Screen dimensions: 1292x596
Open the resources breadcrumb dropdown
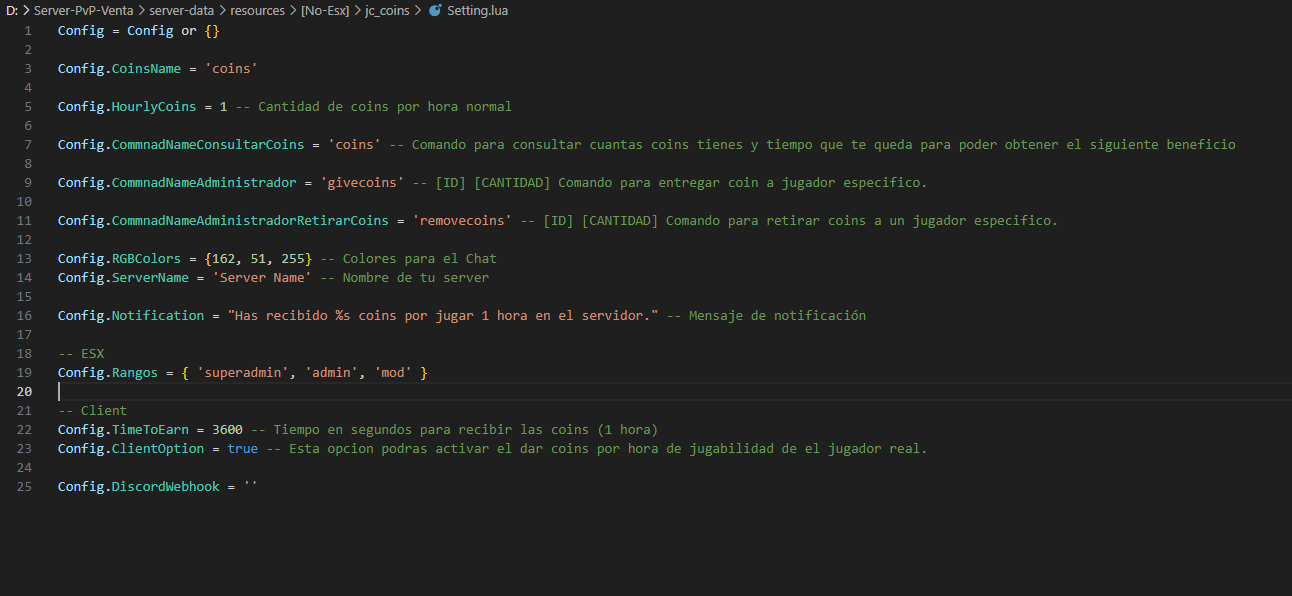point(257,10)
